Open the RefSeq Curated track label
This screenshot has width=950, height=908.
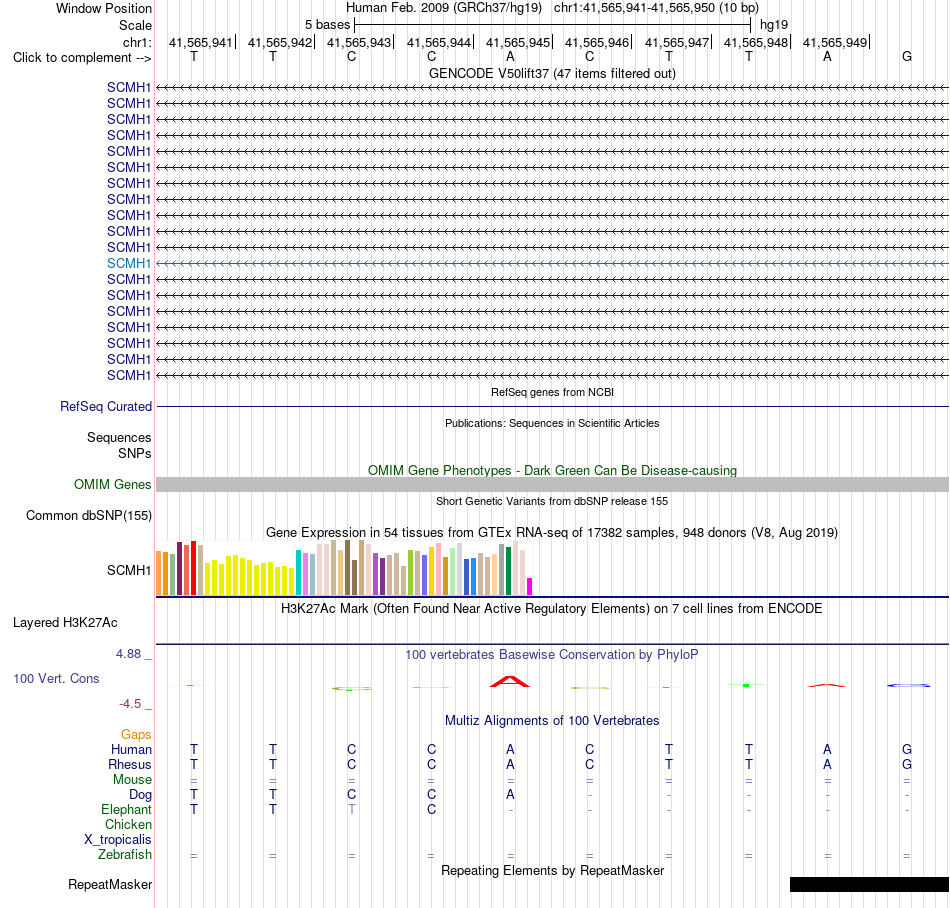(x=105, y=406)
